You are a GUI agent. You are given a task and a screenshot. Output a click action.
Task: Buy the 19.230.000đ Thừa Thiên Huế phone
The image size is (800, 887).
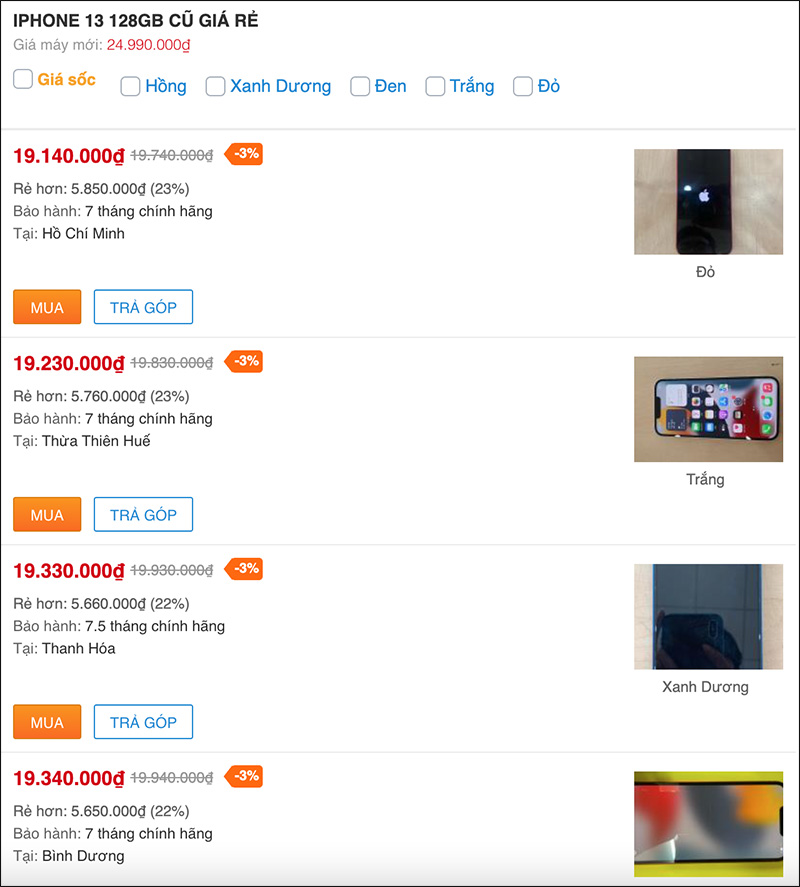tap(47, 515)
